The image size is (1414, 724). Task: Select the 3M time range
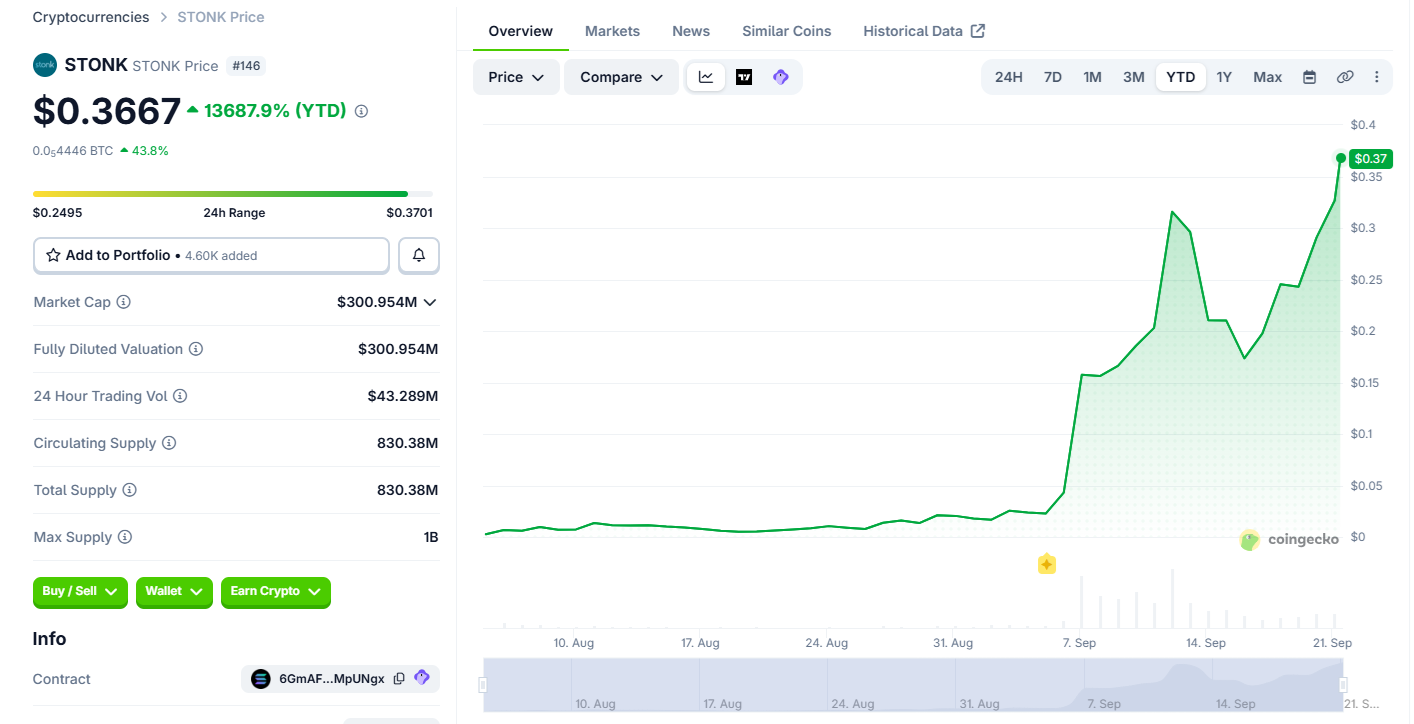tap(1133, 77)
